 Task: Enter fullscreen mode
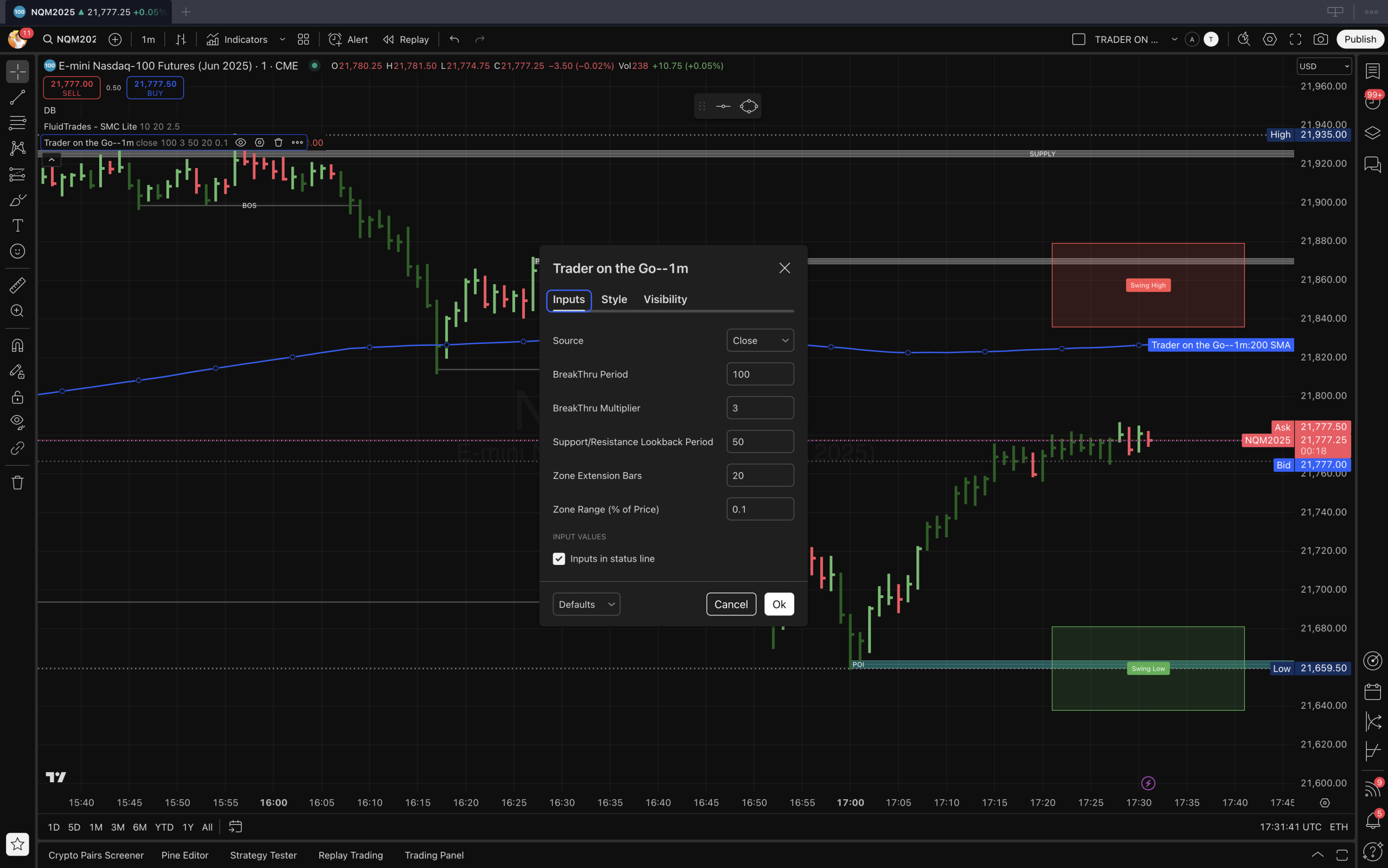(x=1296, y=39)
